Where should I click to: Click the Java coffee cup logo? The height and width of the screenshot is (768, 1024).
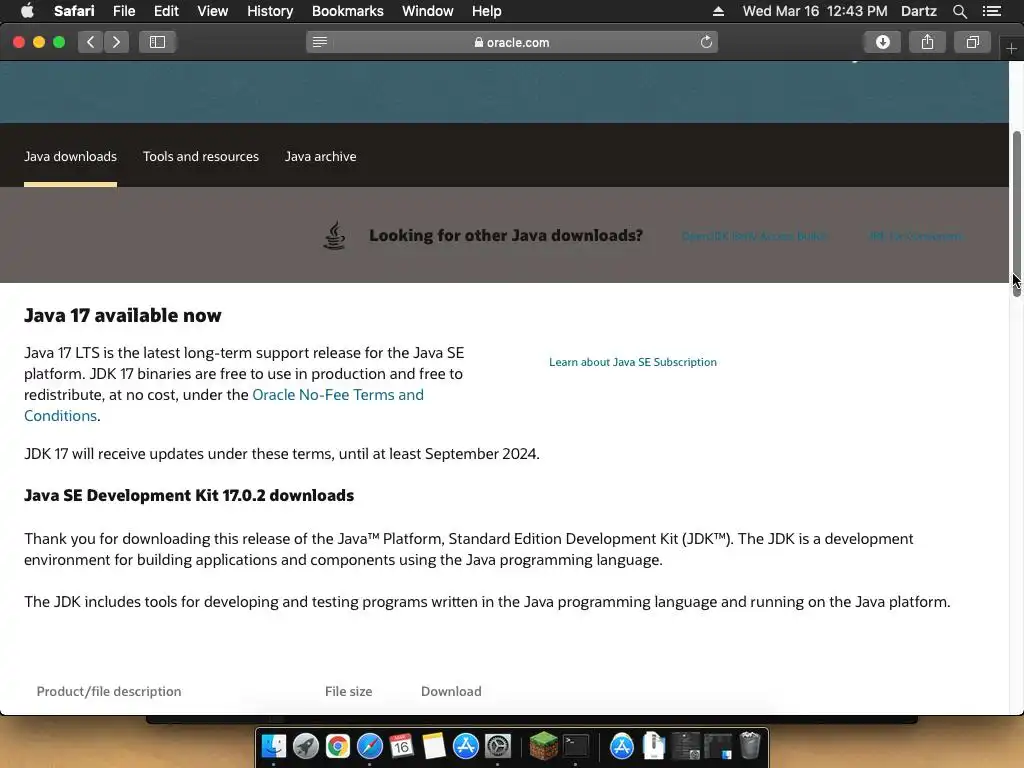coord(334,235)
